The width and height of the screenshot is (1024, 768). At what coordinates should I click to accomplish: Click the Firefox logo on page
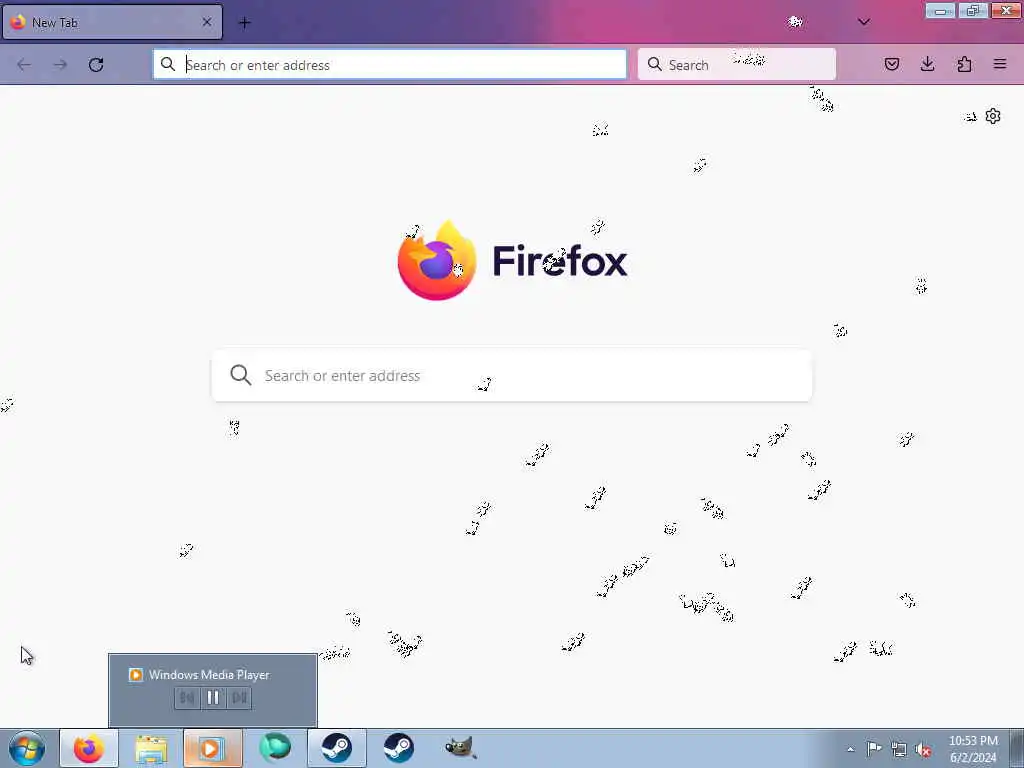pyautogui.click(x=436, y=261)
